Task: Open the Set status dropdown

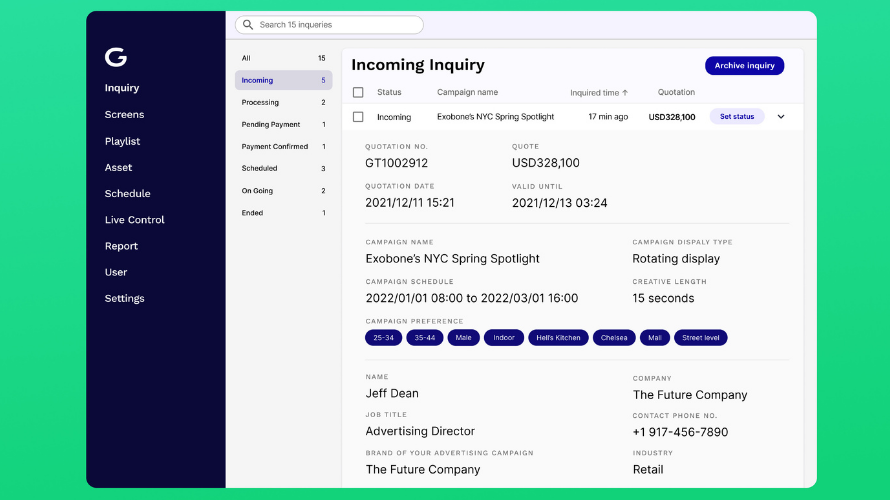Action: 737,116
